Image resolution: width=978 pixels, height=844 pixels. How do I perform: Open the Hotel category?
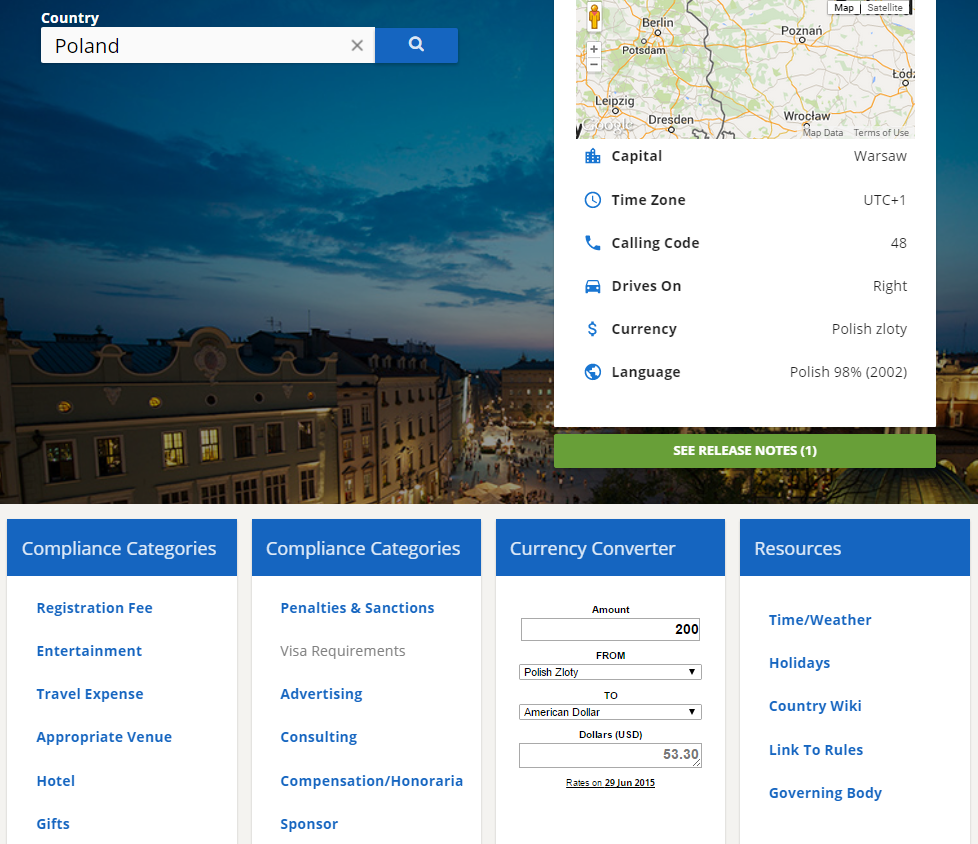tap(56, 780)
